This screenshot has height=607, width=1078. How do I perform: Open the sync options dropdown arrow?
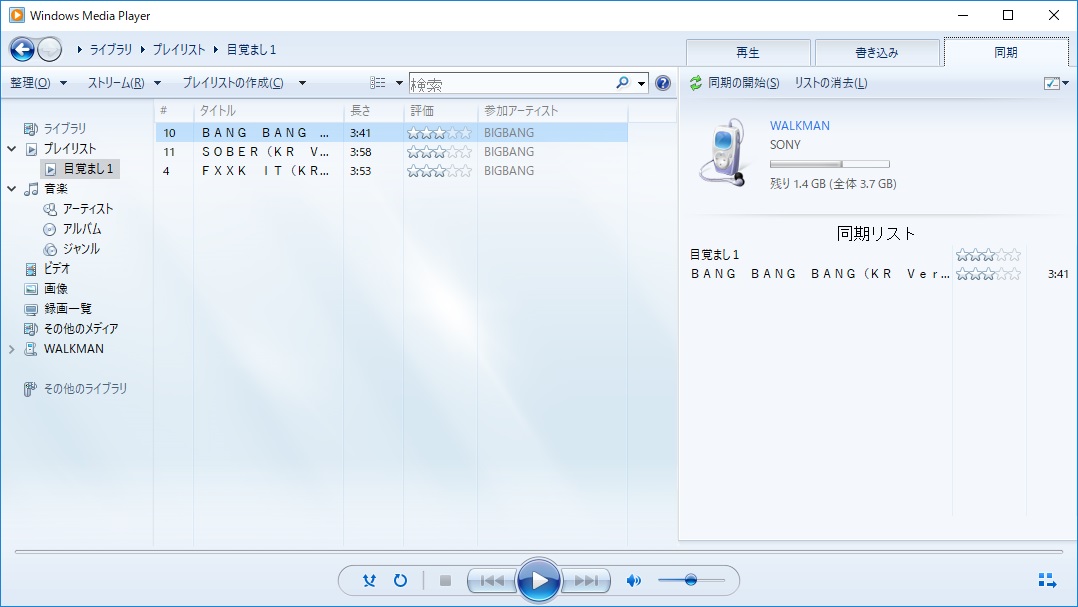[1066, 83]
